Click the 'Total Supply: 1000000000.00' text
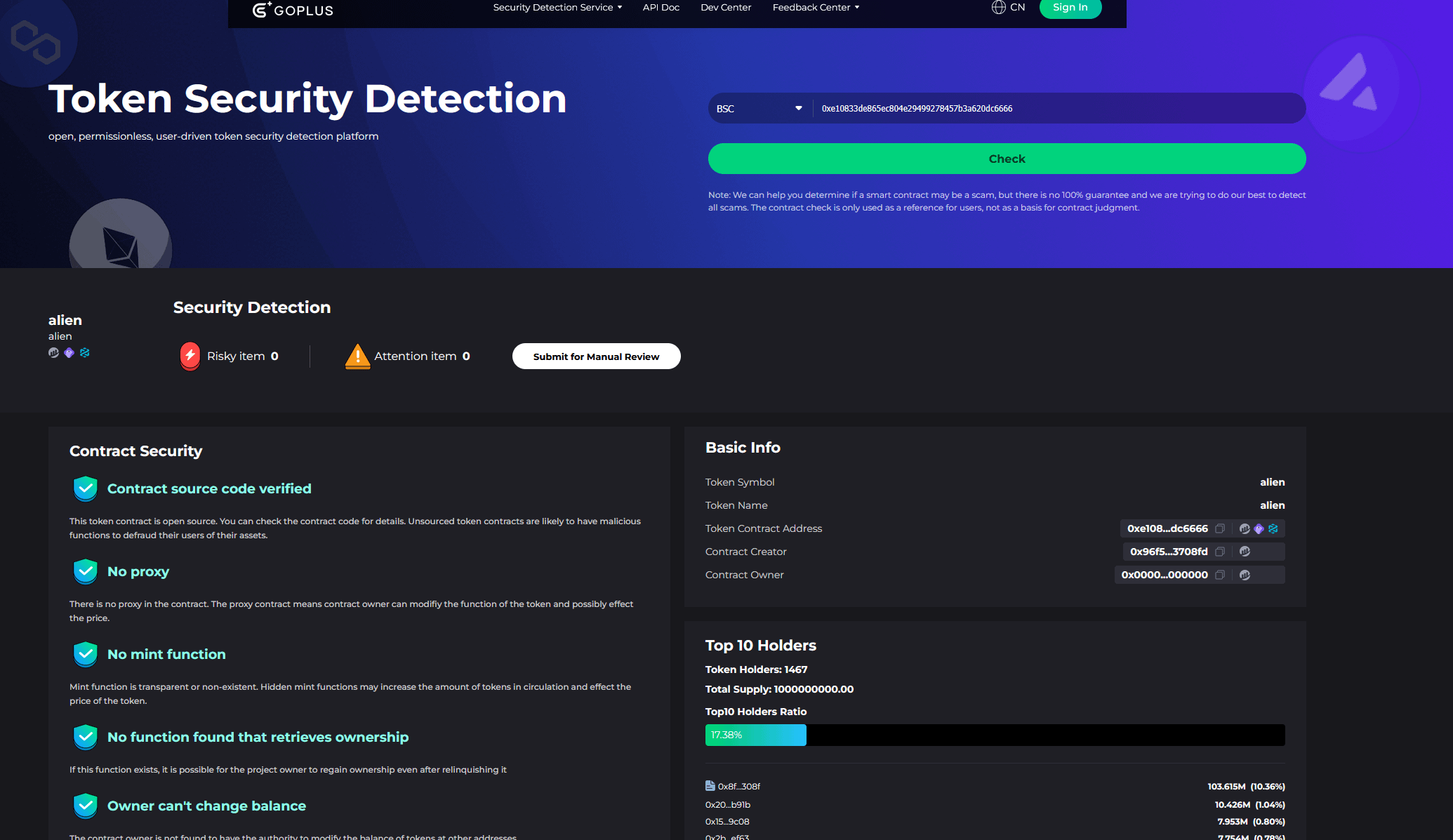The width and height of the screenshot is (1453, 840). pos(780,689)
